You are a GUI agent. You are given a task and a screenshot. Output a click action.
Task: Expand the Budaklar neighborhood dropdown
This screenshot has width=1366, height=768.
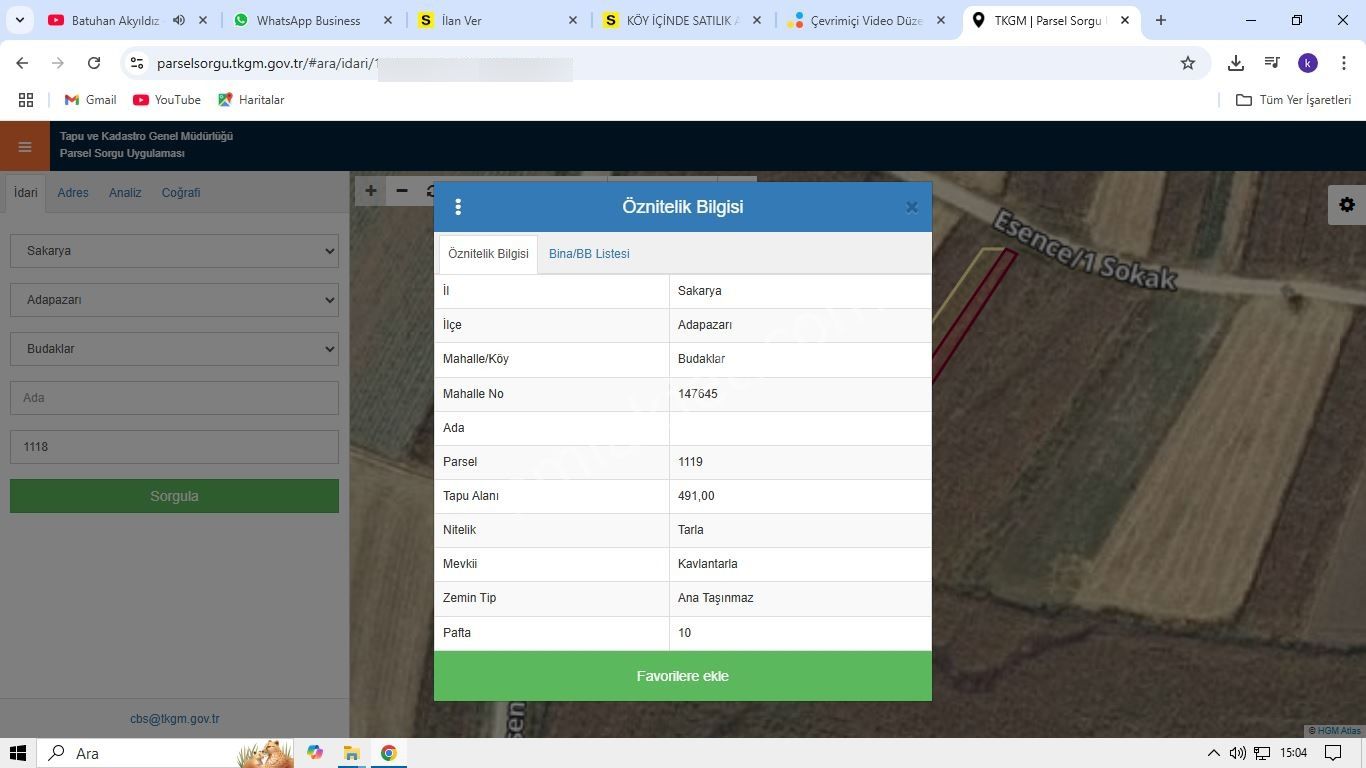[174, 349]
